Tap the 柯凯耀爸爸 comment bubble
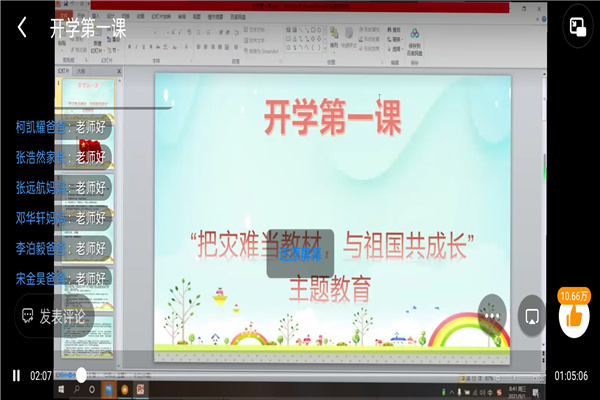Image resolution: width=600 pixels, height=400 pixels. [x=61, y=127]
